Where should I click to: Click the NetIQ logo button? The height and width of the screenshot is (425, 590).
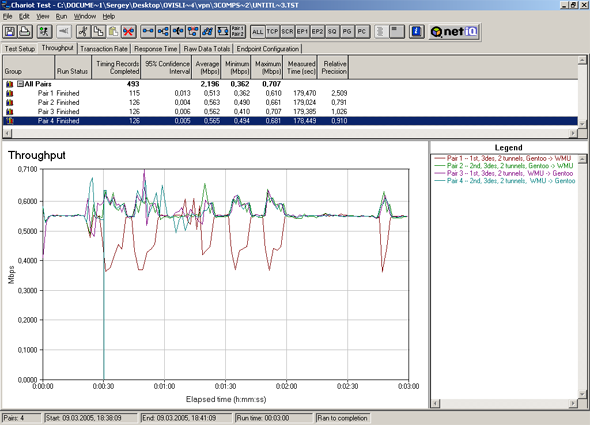click(x=454, y=32)
